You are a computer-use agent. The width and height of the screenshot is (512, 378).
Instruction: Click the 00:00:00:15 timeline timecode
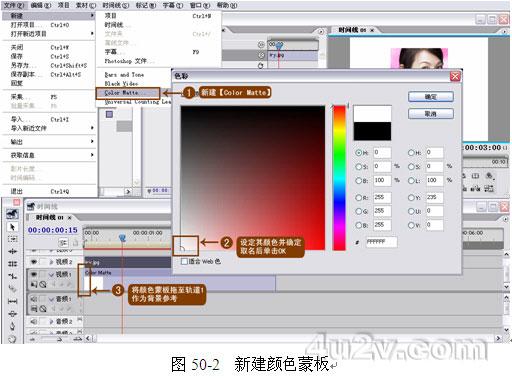[x=53, y=230]
